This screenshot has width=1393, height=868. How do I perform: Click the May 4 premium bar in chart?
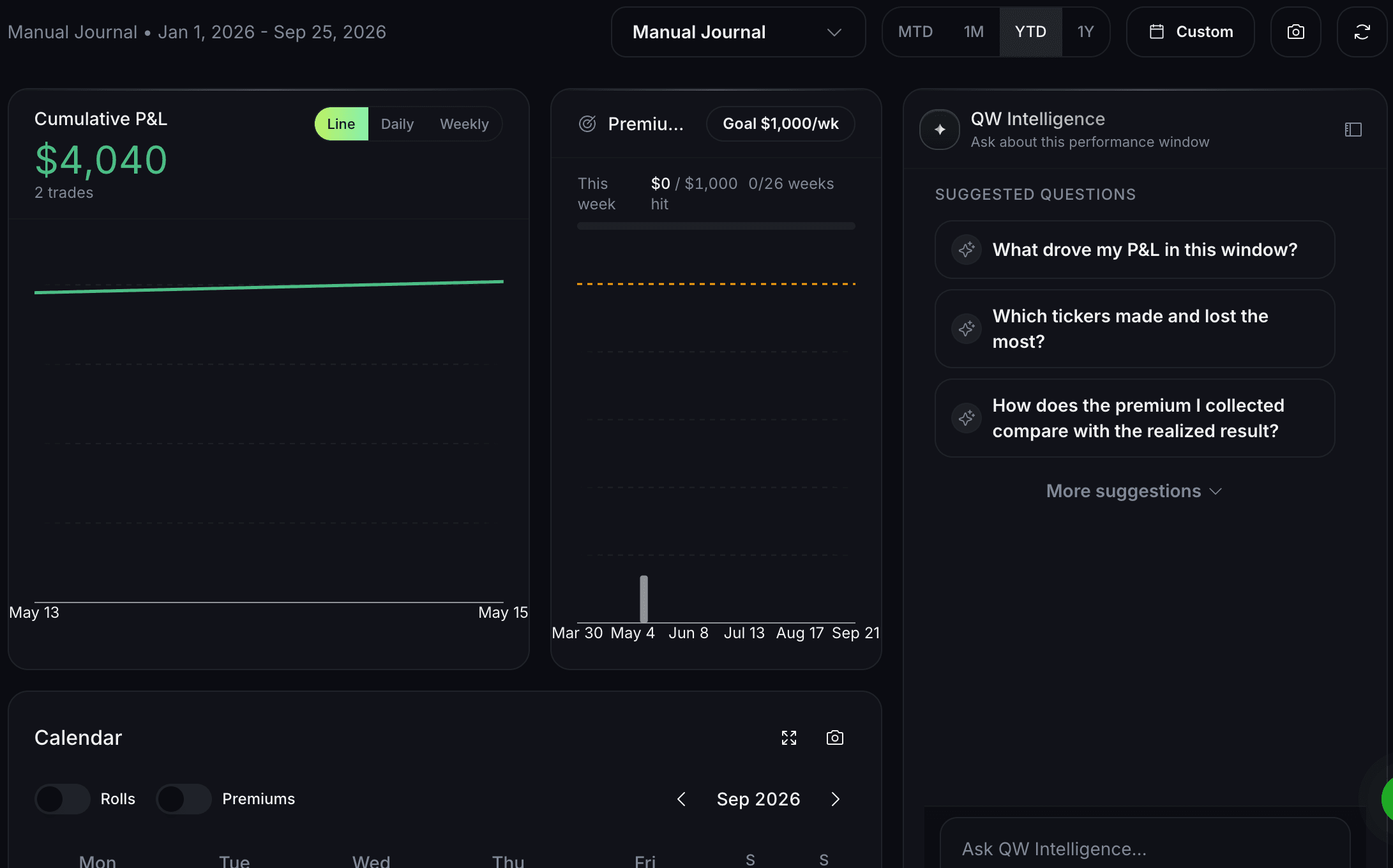tap(644, 599)
